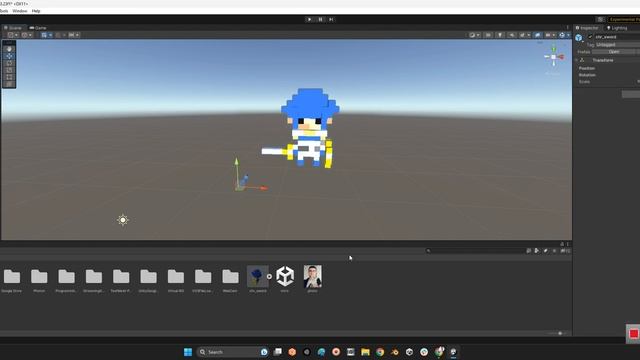Screen dimensions: 640x360
Task: Click the scene orientation gizmo center cube
Action: tap(553, 57)
